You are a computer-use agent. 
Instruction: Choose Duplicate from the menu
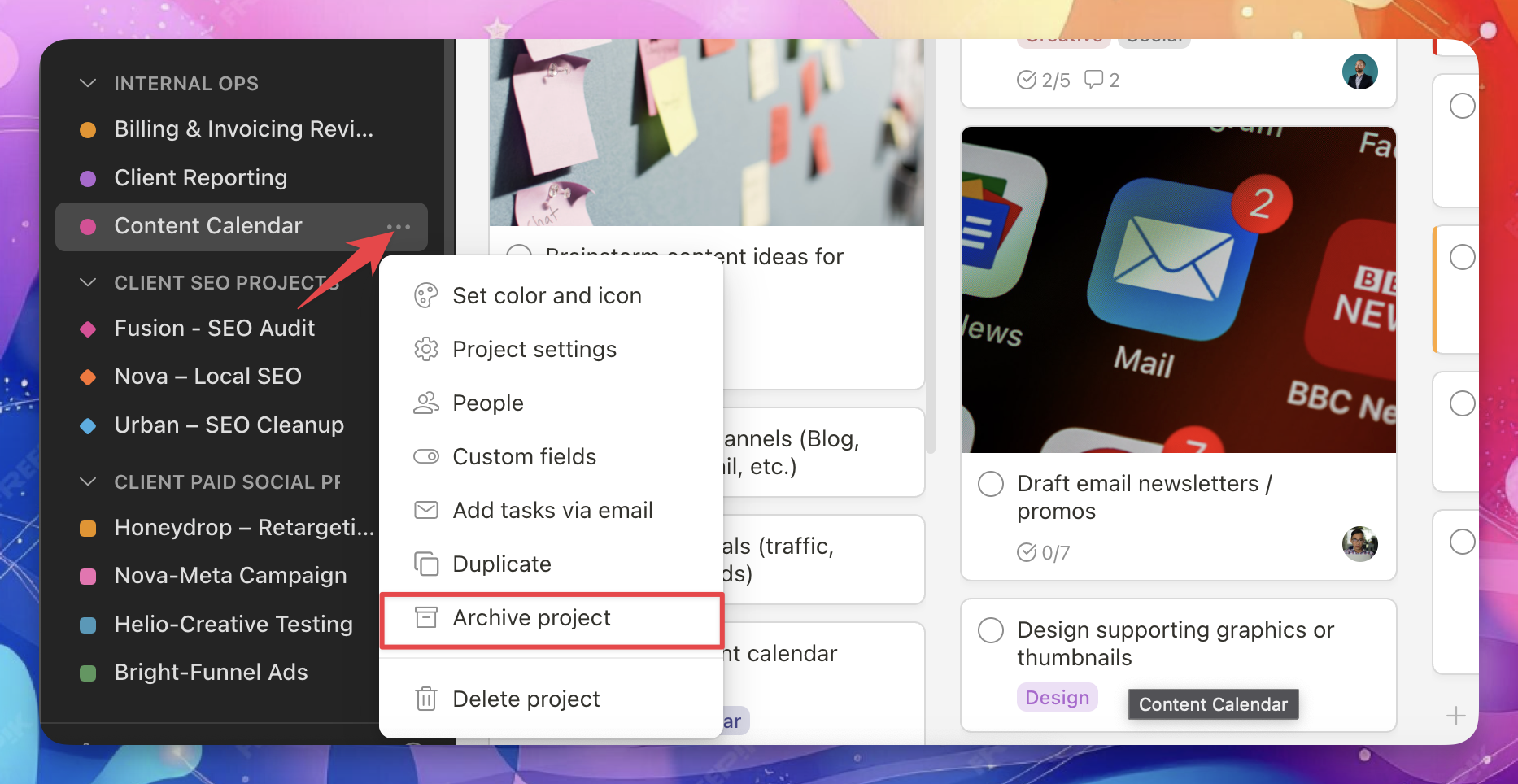(552, 564)
